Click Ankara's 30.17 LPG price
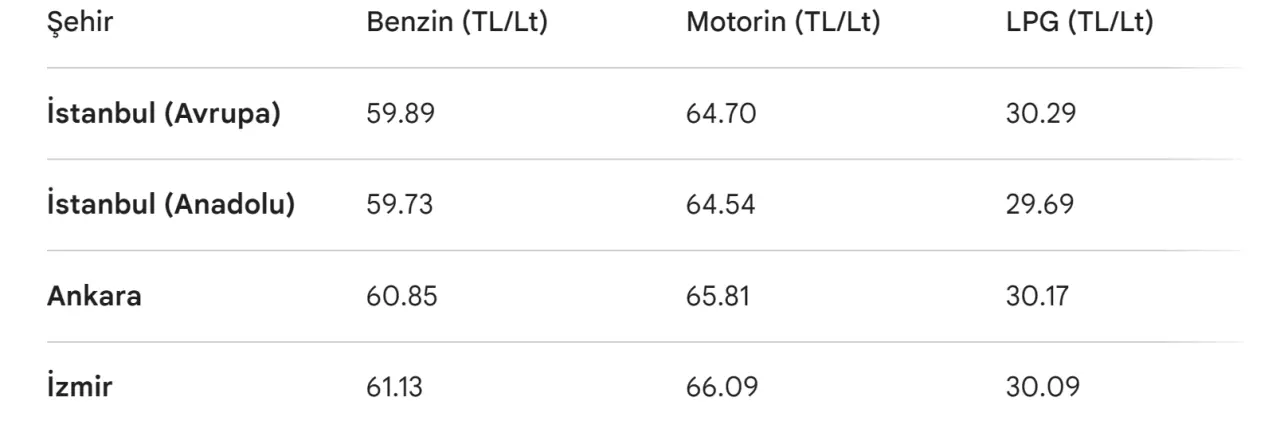Screen dimensions: 1280x425 click(x=1037, y=296)
